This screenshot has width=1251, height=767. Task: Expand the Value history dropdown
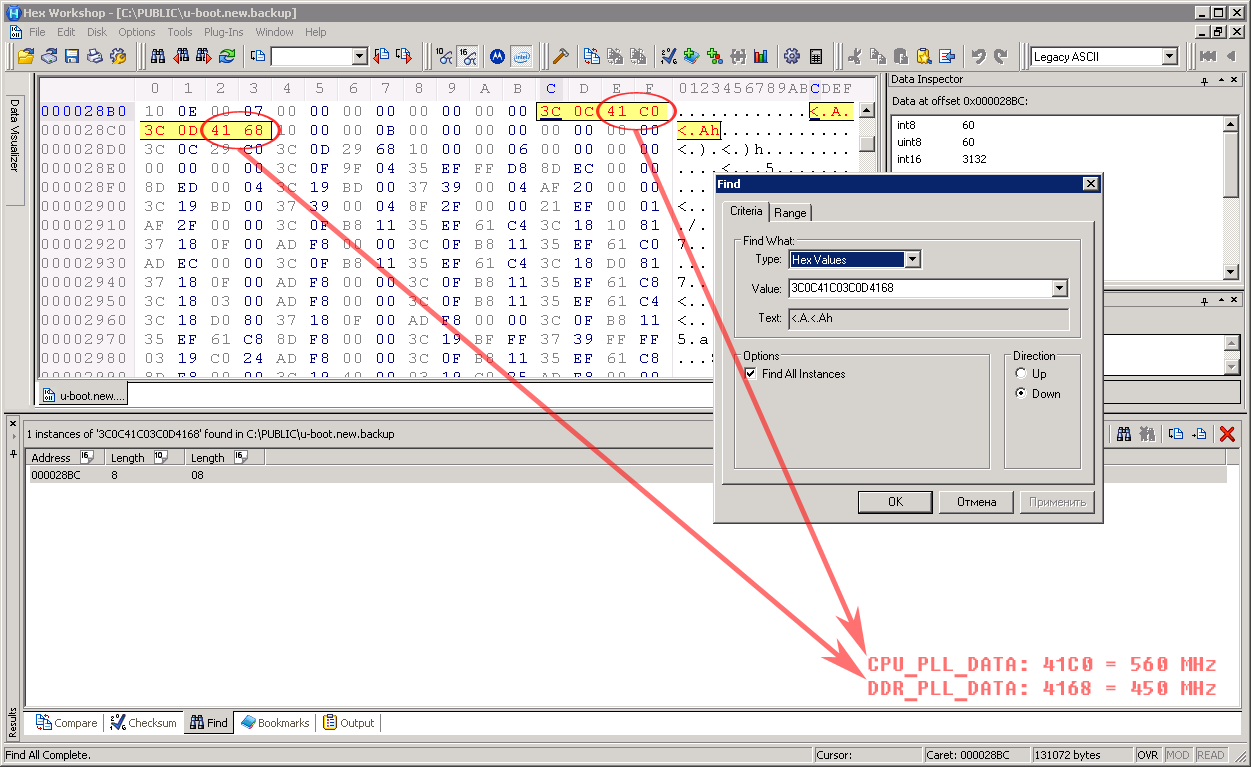pos(1059,289)
